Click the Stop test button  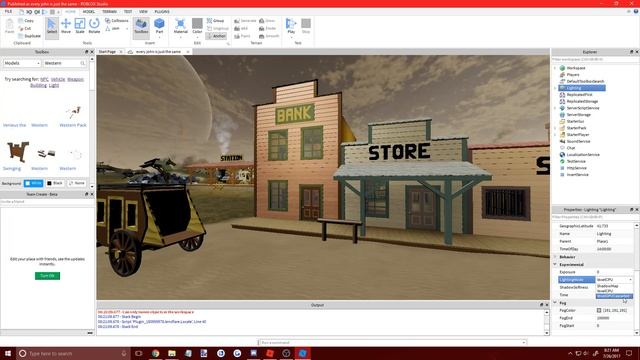[x=306, y=26]
